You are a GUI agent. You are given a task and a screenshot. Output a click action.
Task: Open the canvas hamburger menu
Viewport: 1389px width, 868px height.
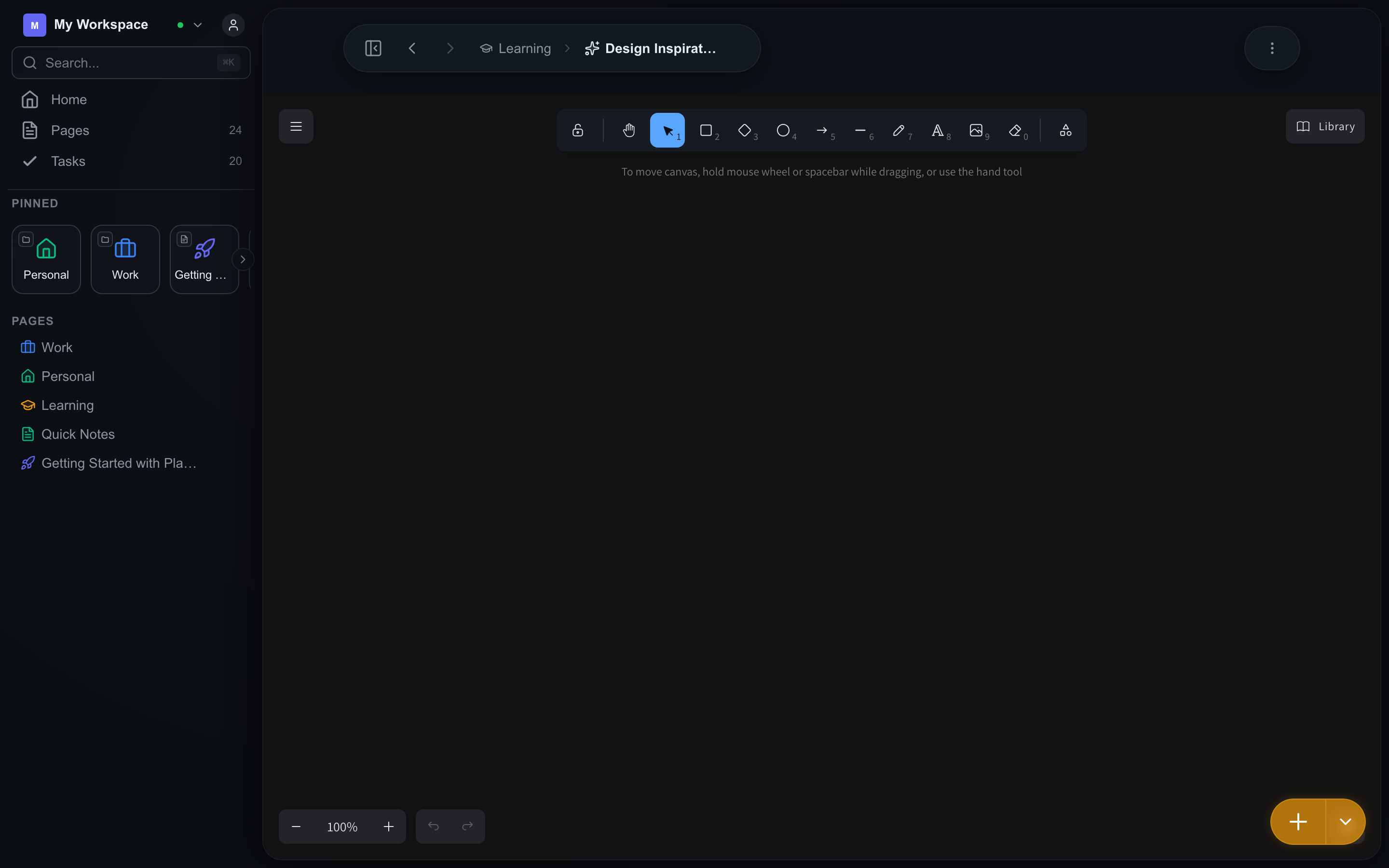(296, 126)
